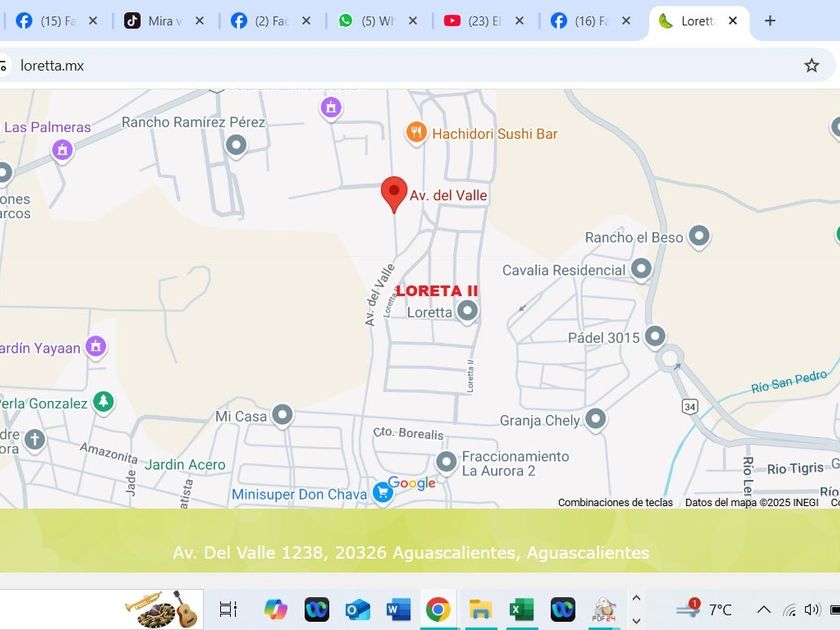Click the Av. Del Valle 1238 address text
This screenshot has width=840, height=630.
(411, 552)
